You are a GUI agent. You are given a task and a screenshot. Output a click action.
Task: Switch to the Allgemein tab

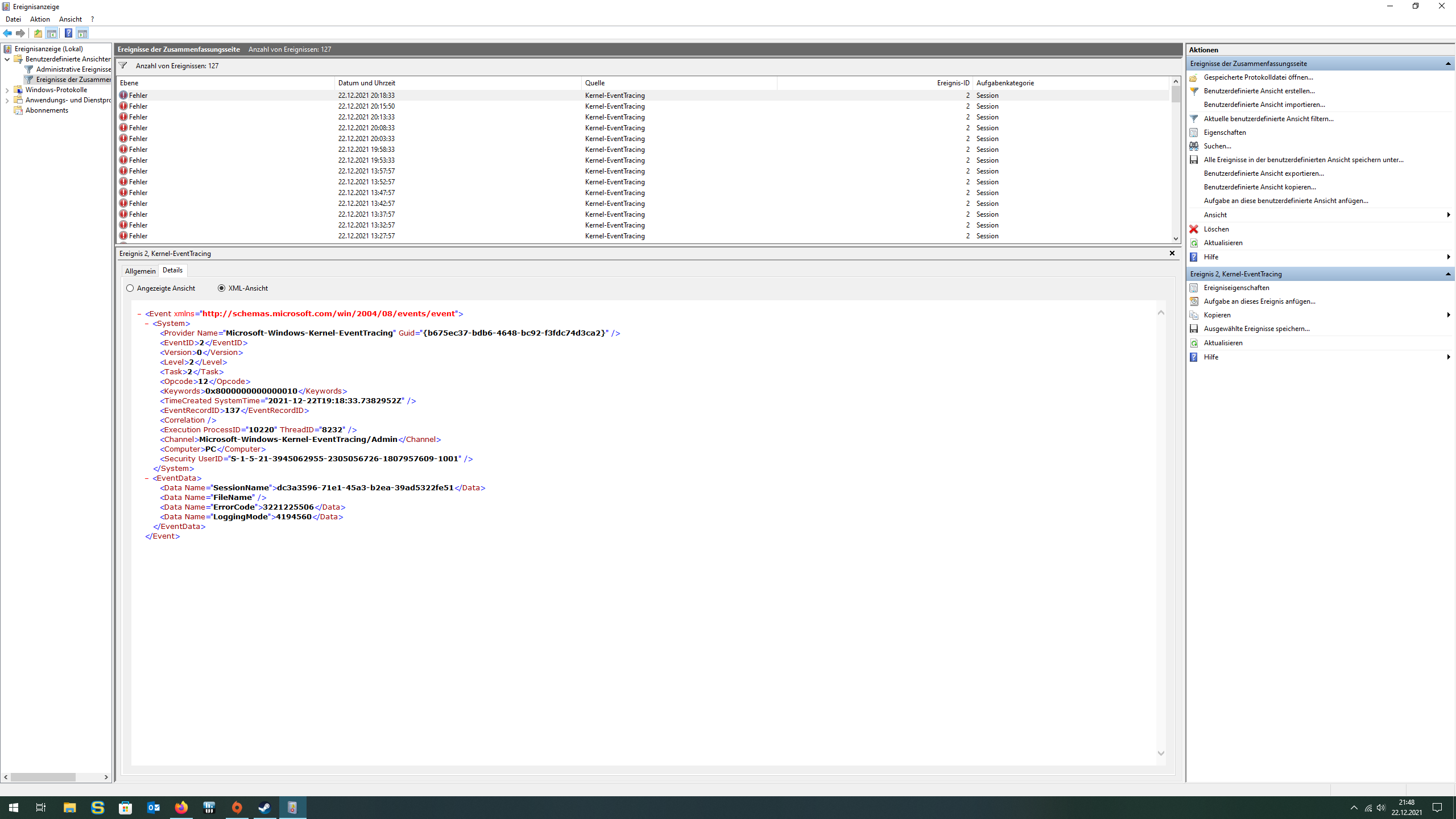[x=140, y=271]
